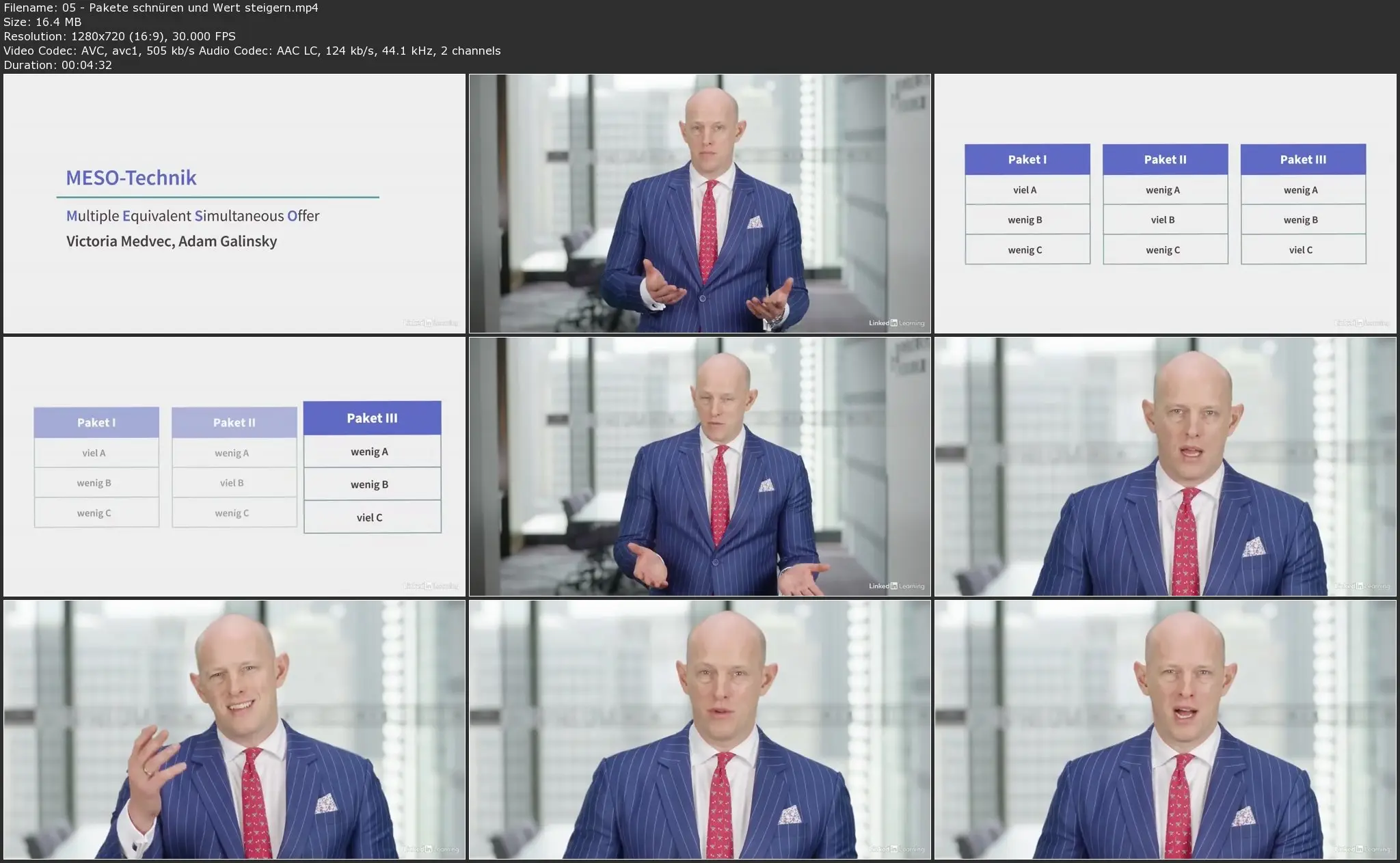The width and height of the screenshot is (1400, 863).
Task: Click 'viel C' cell in highlighted Paket III
Action: tap(370, 517)
